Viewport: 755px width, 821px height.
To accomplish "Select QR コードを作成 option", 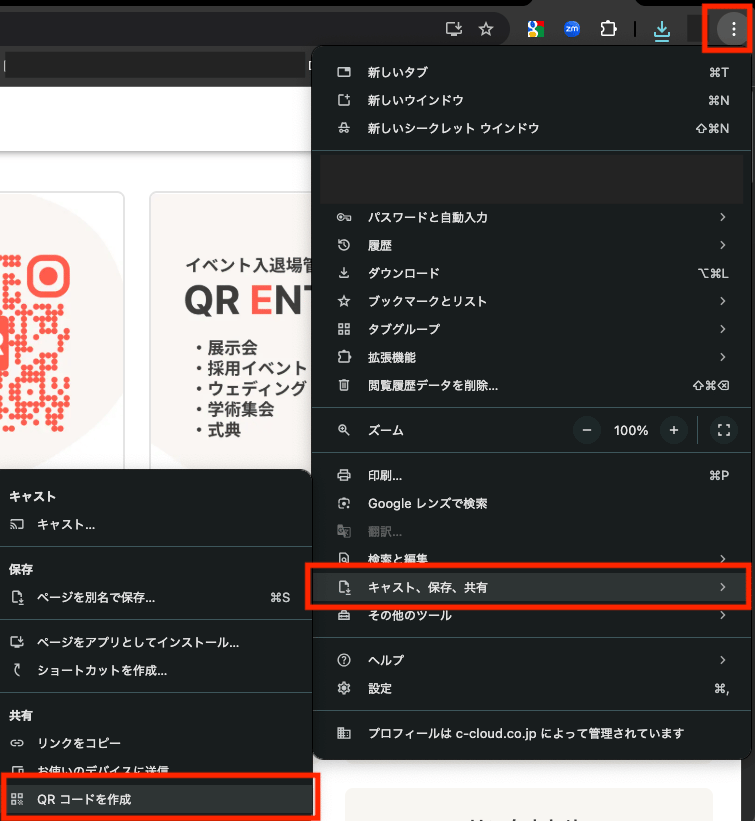I will pos(156,799).
